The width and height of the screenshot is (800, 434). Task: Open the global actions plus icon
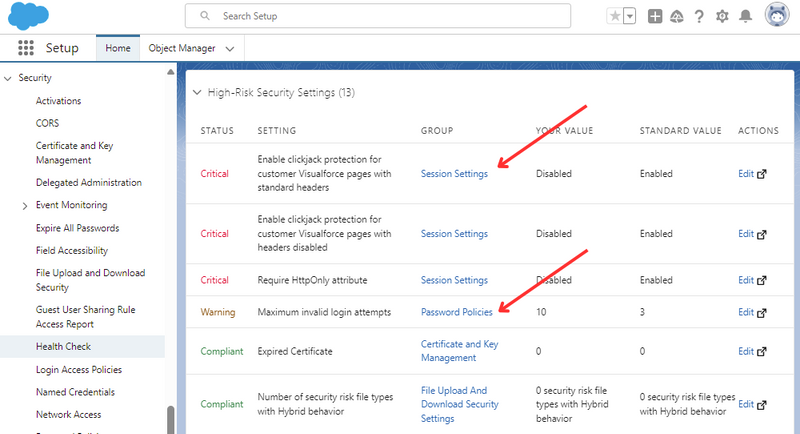(x=655, y=16)
